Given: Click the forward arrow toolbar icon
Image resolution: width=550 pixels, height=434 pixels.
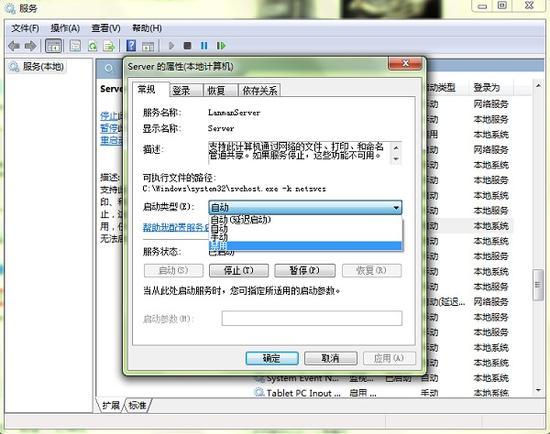Looking at the screenshot, I should 31,46.
